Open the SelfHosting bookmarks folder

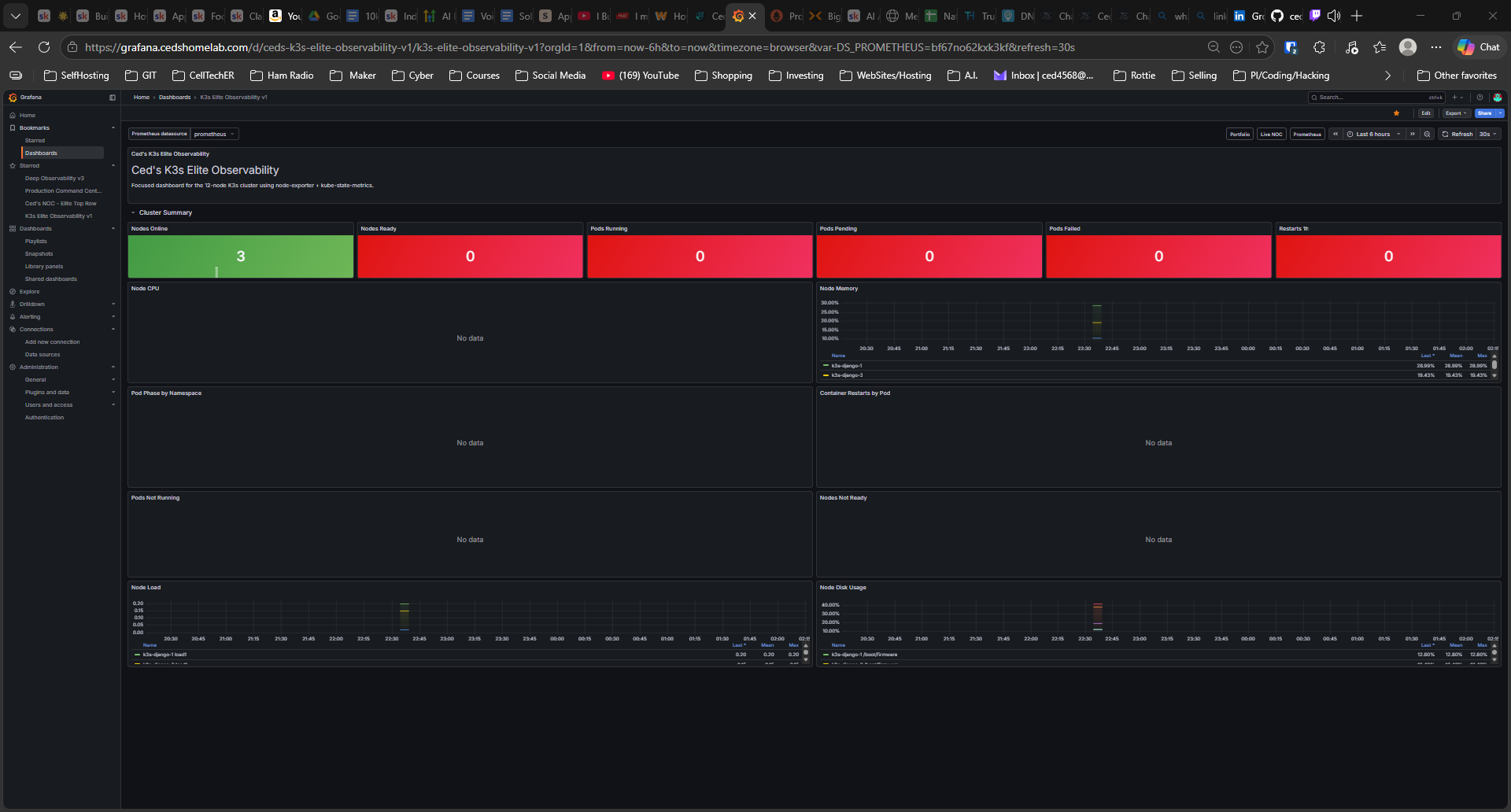77,76
